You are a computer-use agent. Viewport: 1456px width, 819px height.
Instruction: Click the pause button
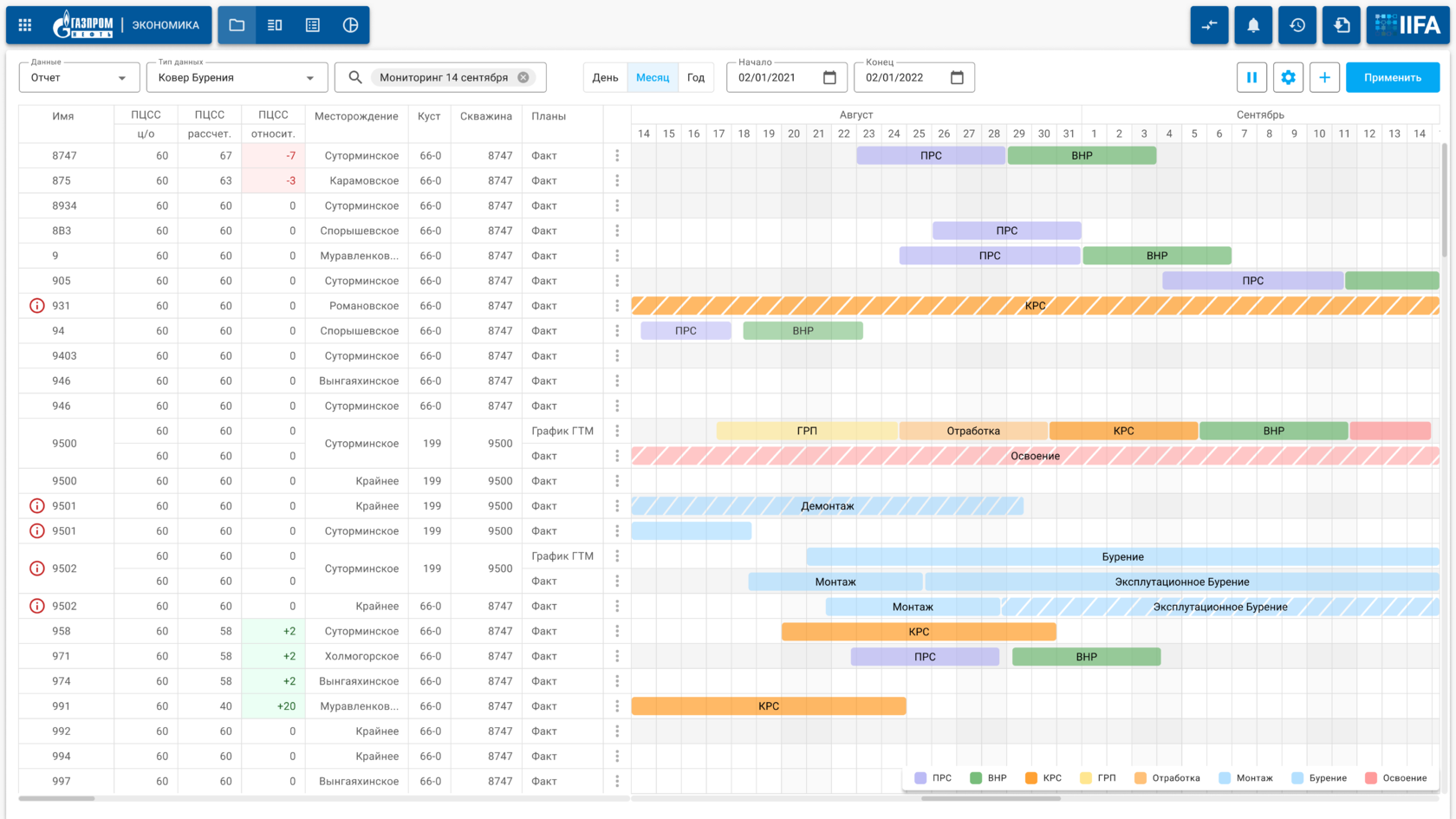[1251, 77]
